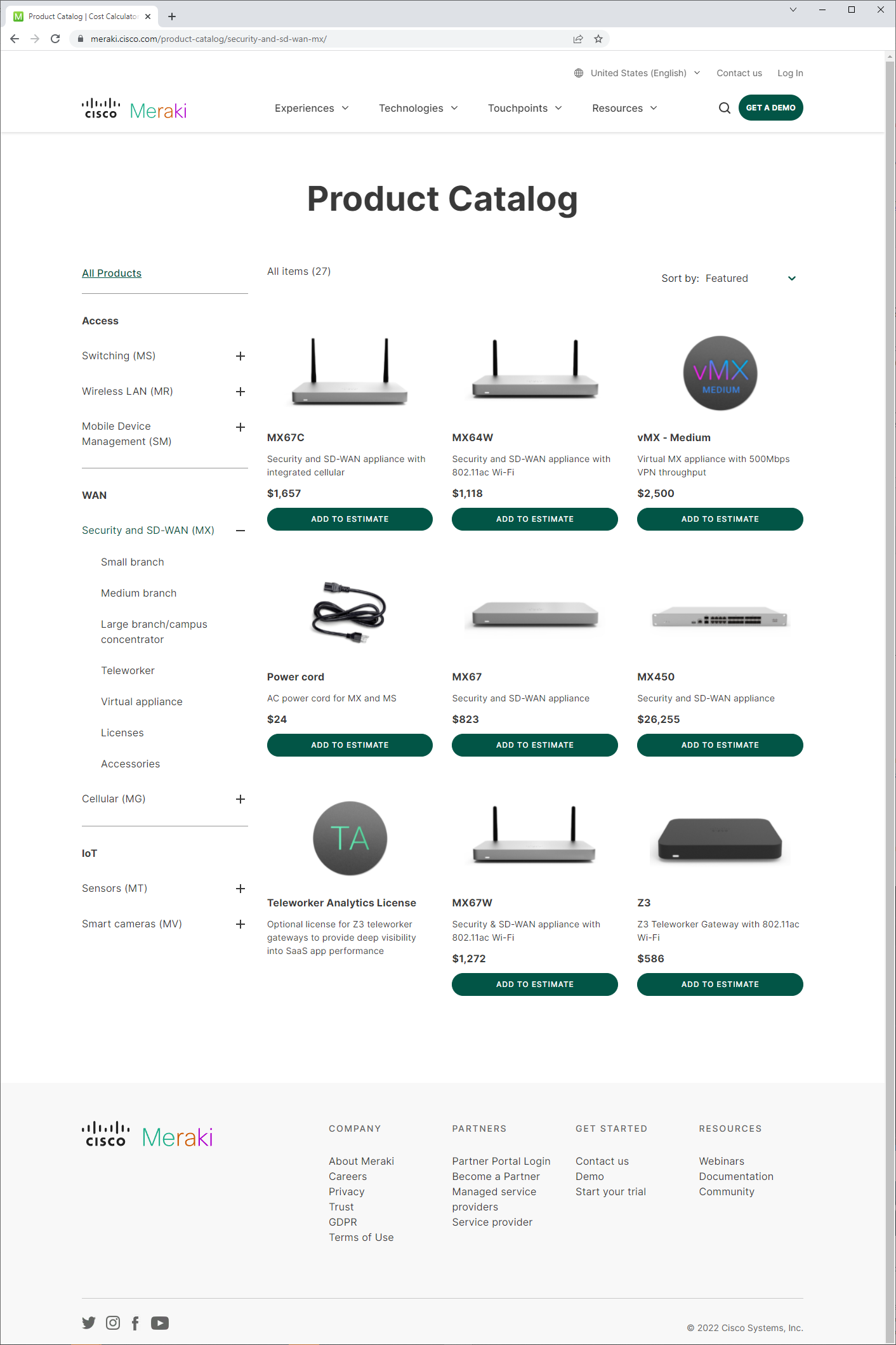Reload the page using the refresh icon
The height and width of the screenshot is (1345, 896).
[55, 39]
